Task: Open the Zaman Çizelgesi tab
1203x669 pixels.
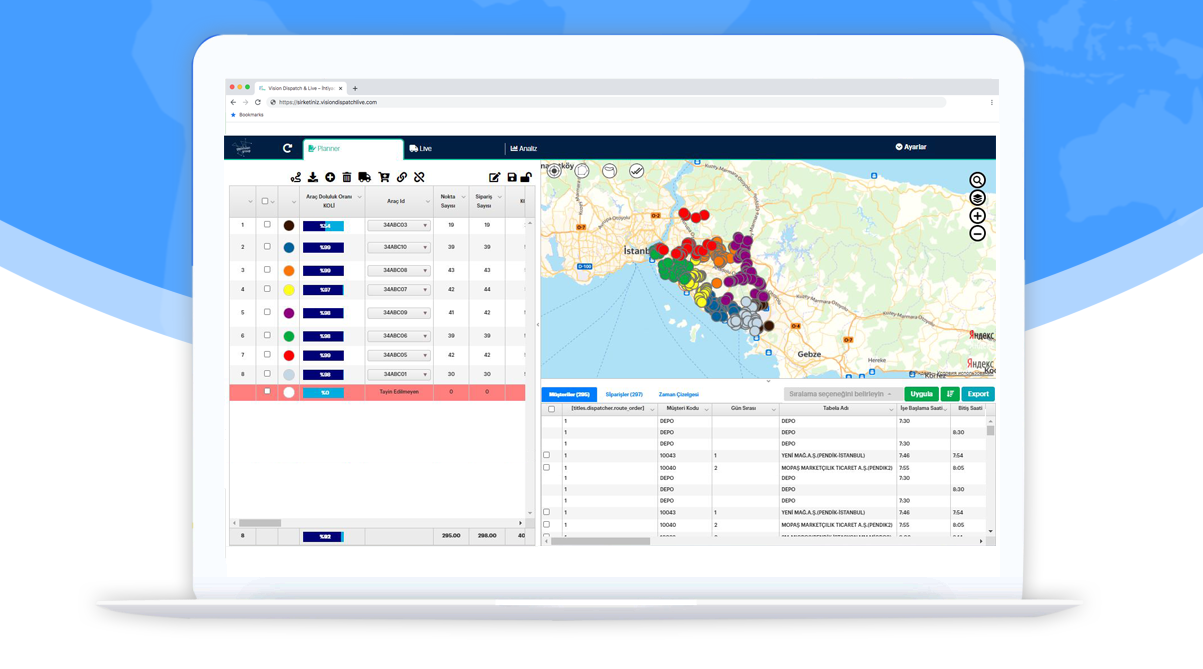Action: point(679,394)
